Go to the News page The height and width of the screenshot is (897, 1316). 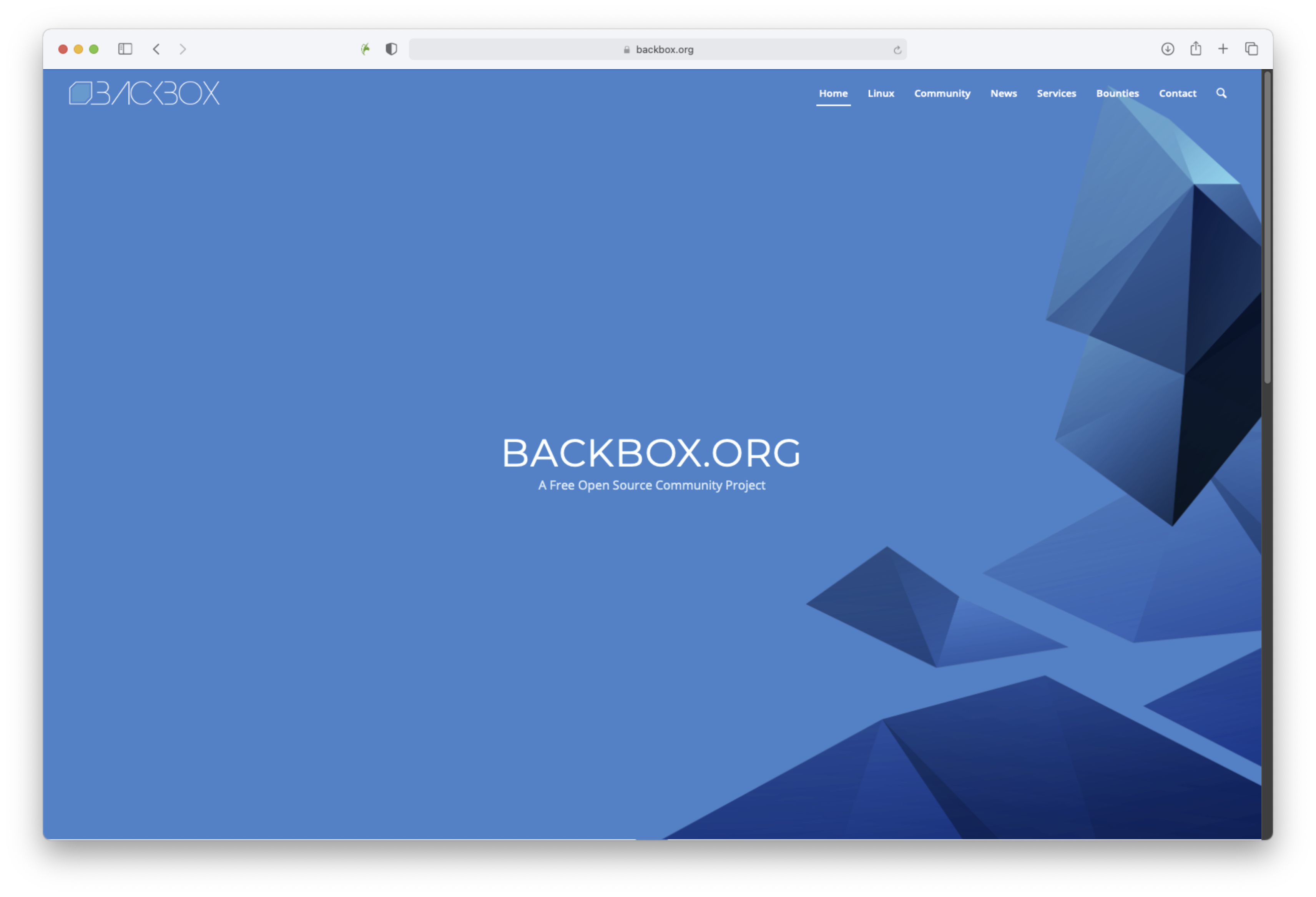click(1004, 93)
